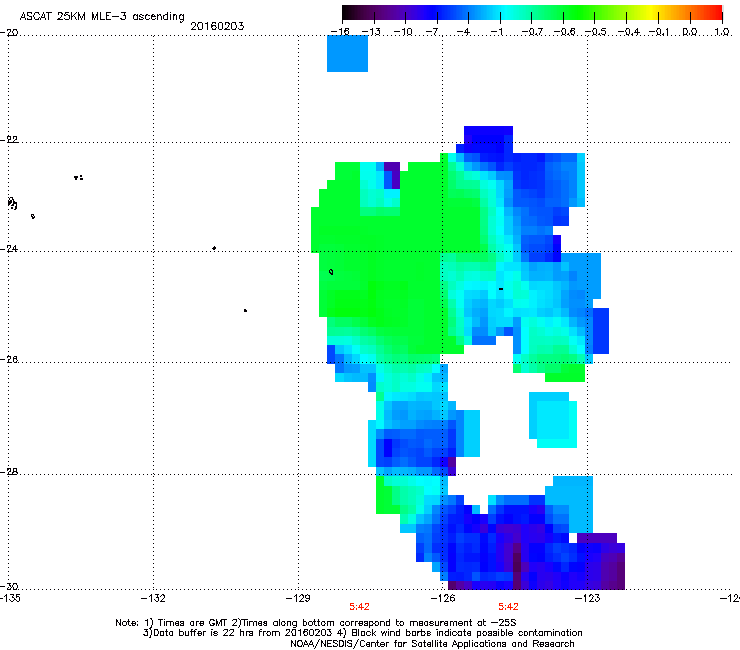Image resolution: width=740 pixels, height=650 pixels.
Task: Click the -22 latitude axis label
Action: [x=9, y=140]
